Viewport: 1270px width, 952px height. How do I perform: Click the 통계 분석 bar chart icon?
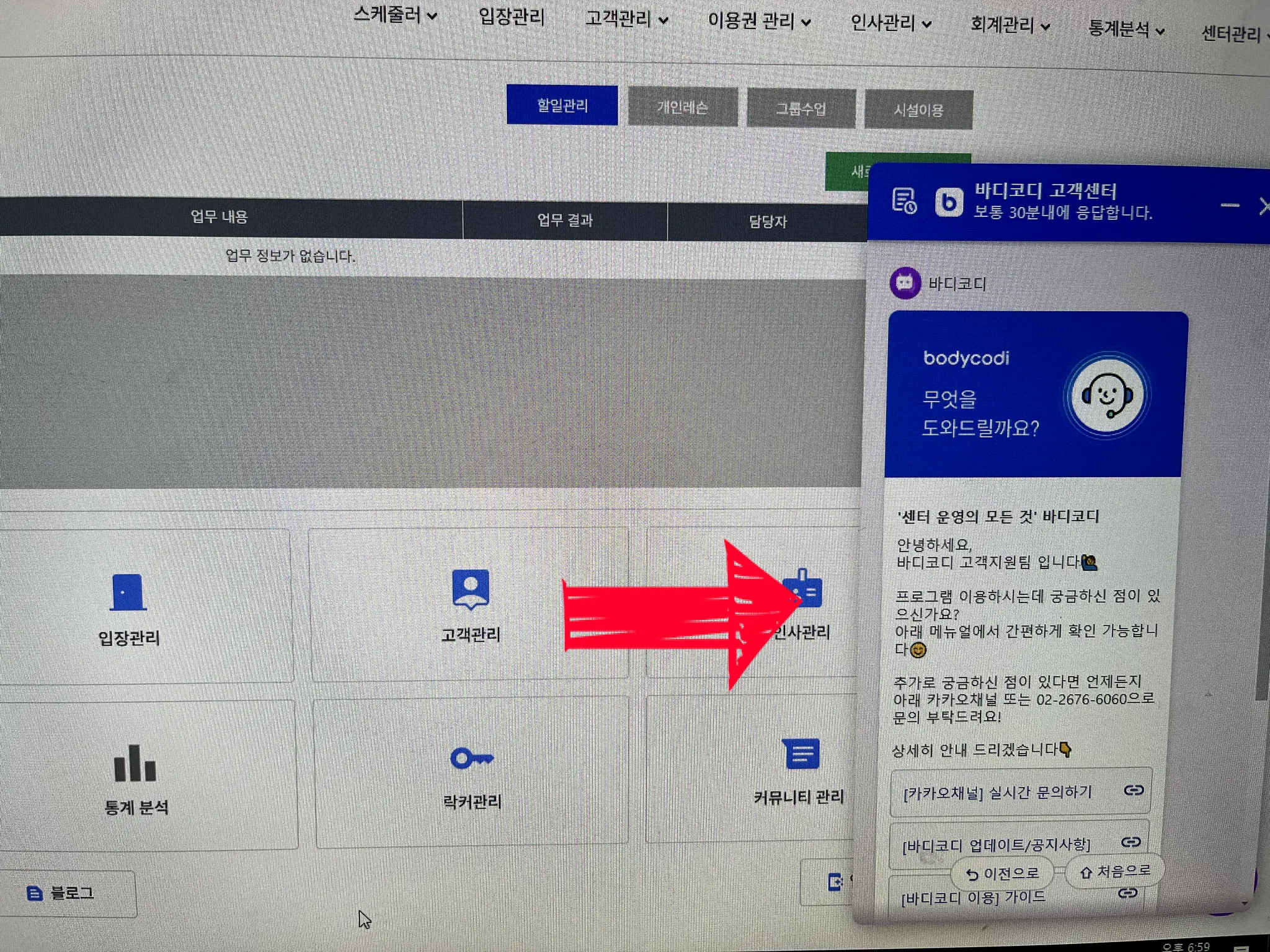135,764
